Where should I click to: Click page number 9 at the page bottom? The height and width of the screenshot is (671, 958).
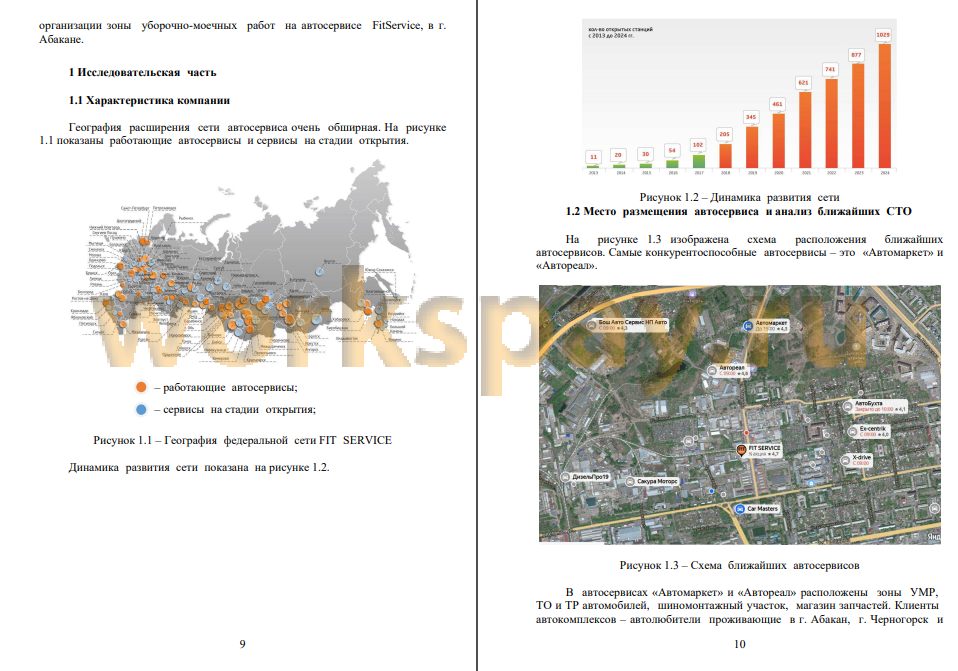pos(243,644)
